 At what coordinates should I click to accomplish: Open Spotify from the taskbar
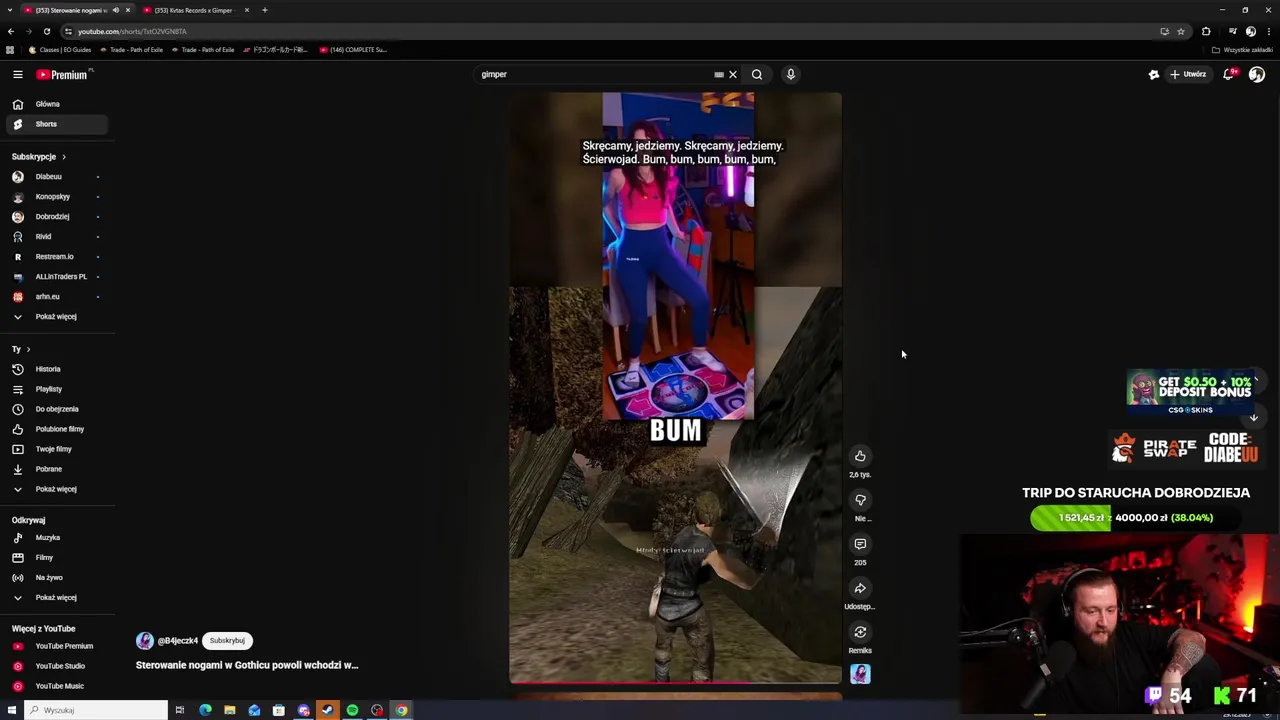(352, 710)
